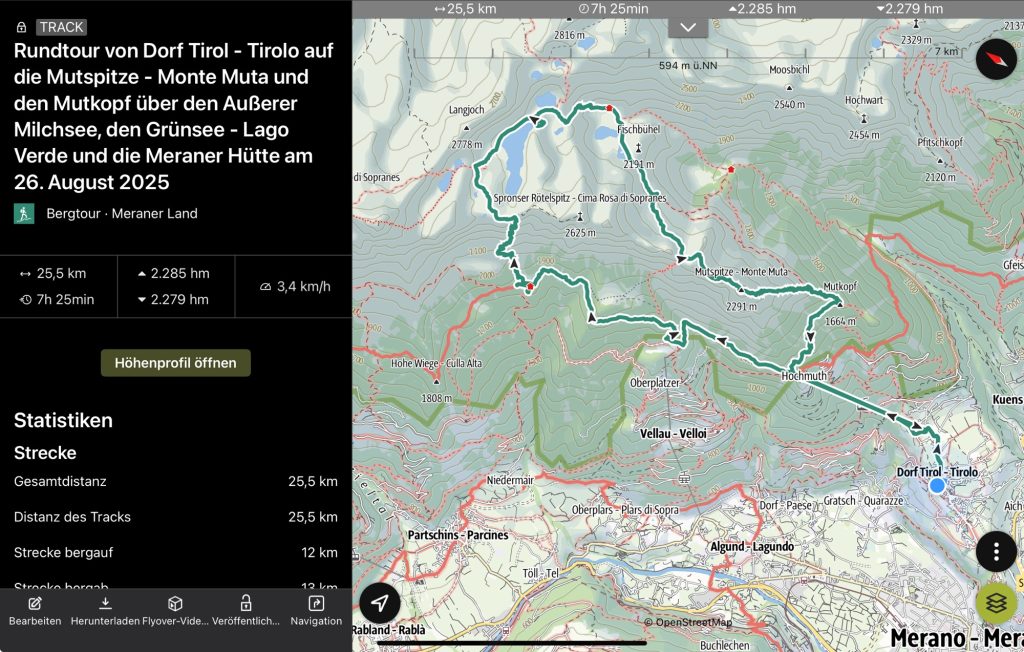Center map on current location arrow
1024x652 pixels.
click(380, 603)
